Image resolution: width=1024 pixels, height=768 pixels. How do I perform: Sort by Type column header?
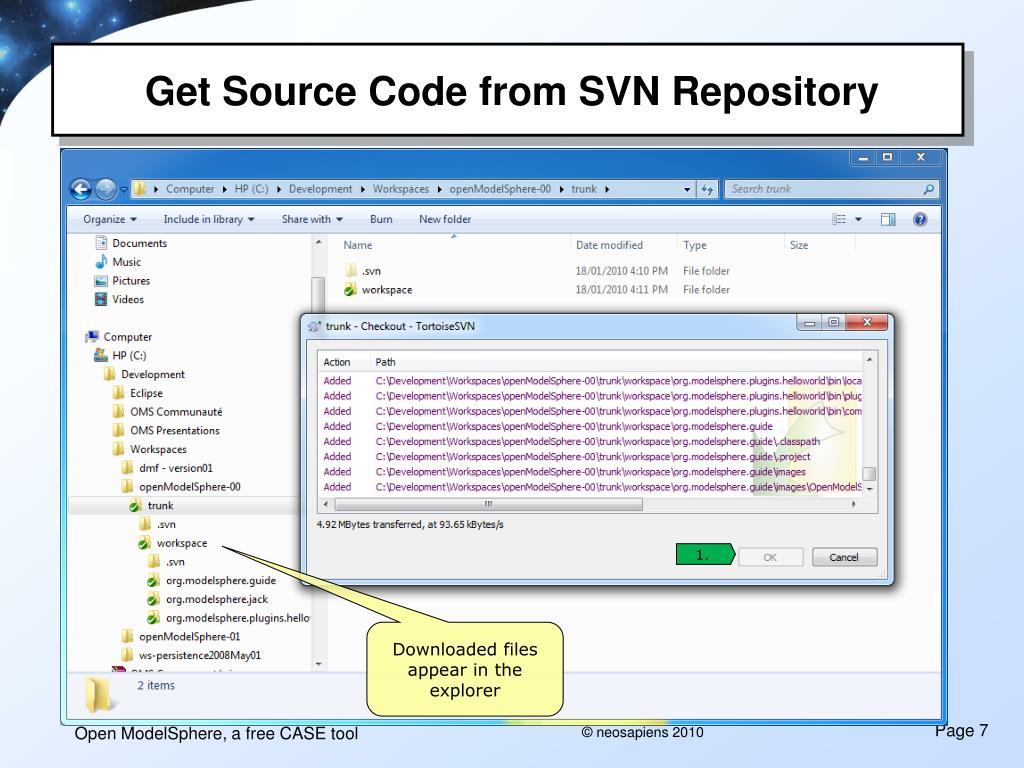coord(695,245)
